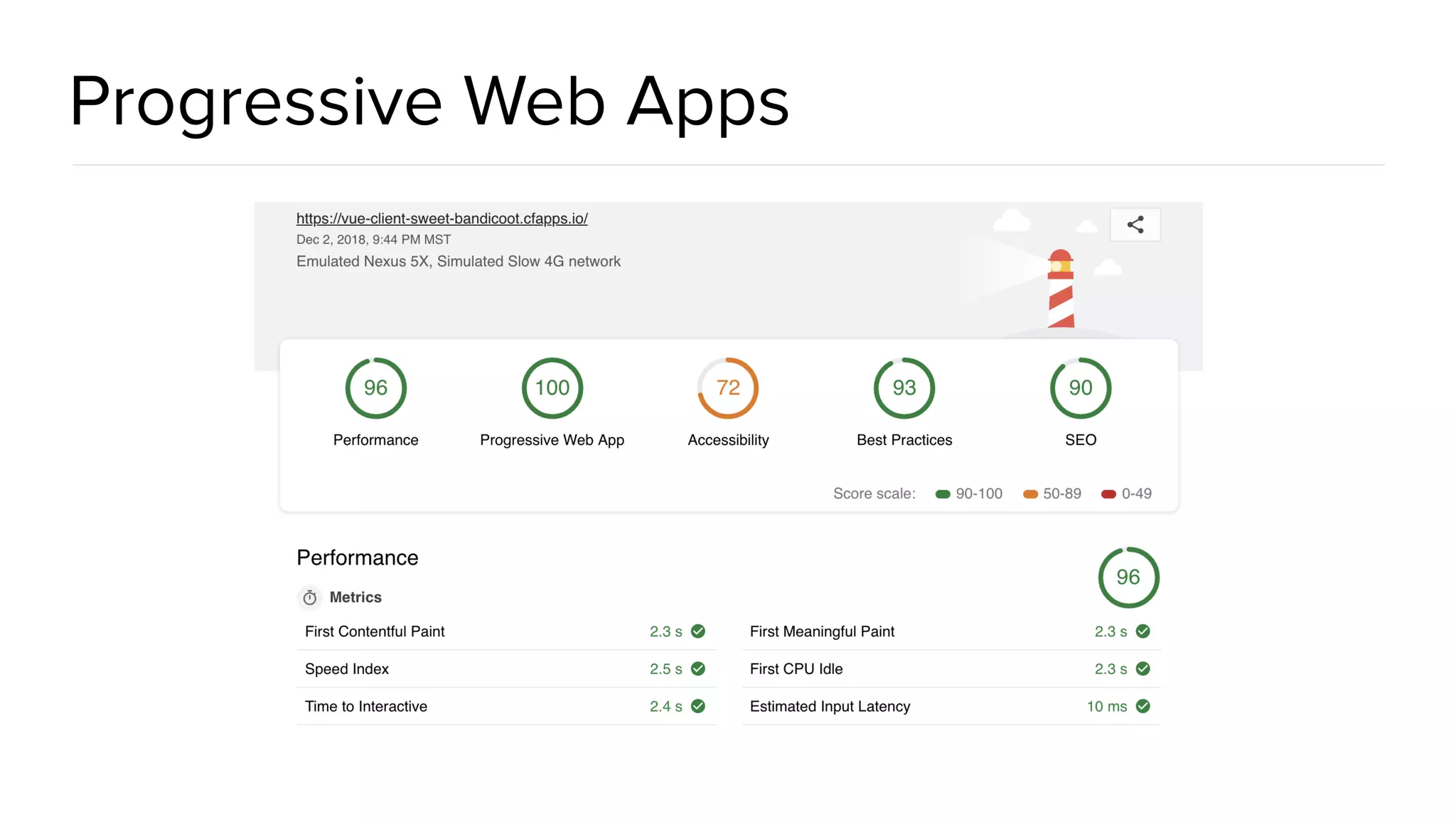Select the Performance score gauge 96

tap(375, 388)
